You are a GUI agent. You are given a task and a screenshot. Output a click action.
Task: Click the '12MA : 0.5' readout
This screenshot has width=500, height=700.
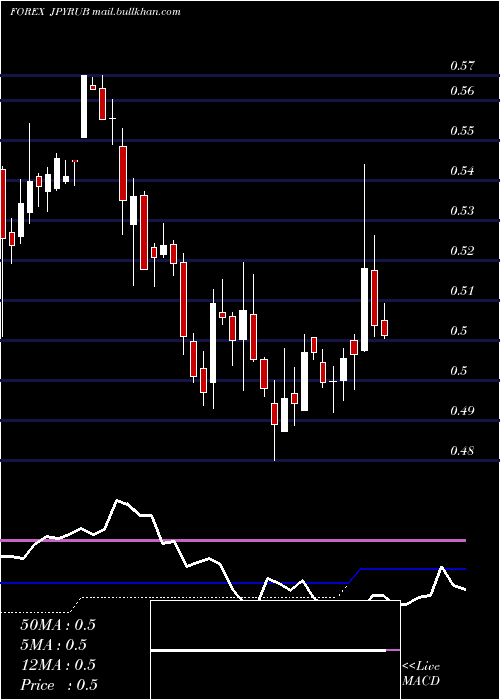click(58, 665)
